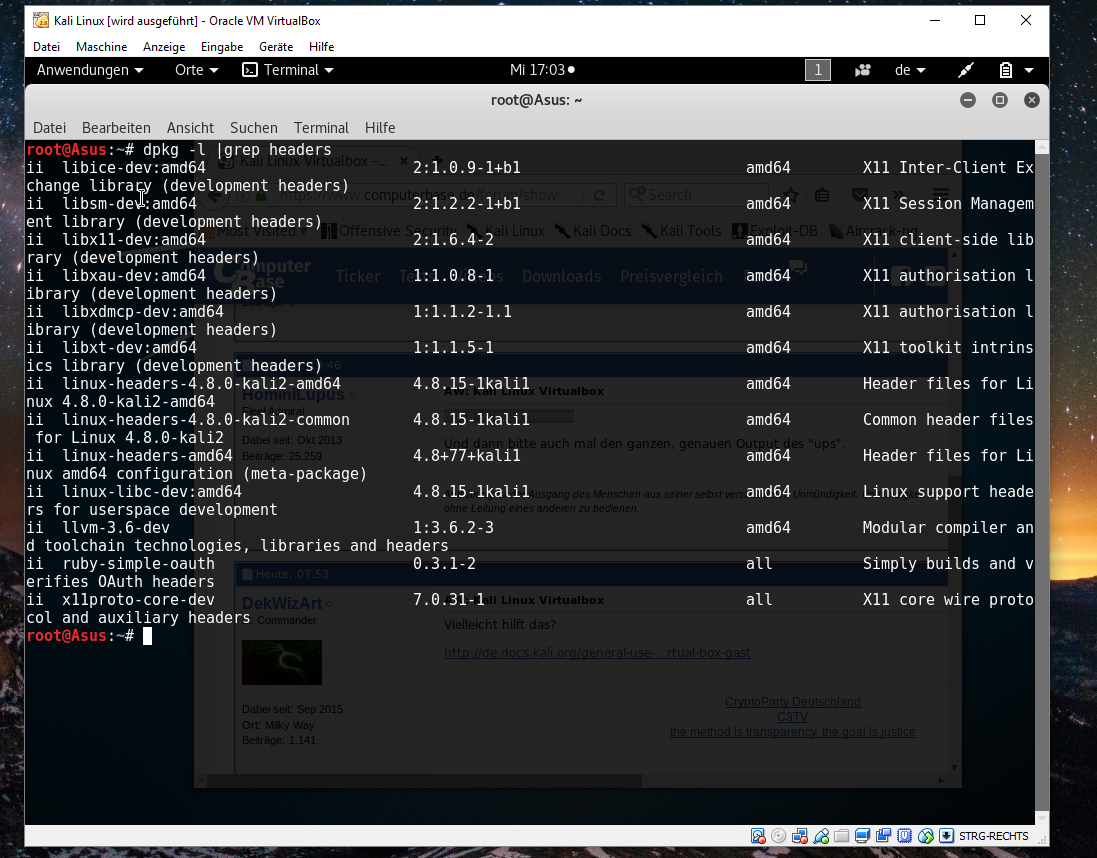Click the terminal scrollbar down arrow
1097x858 pixels.
tap(1042, 817)
